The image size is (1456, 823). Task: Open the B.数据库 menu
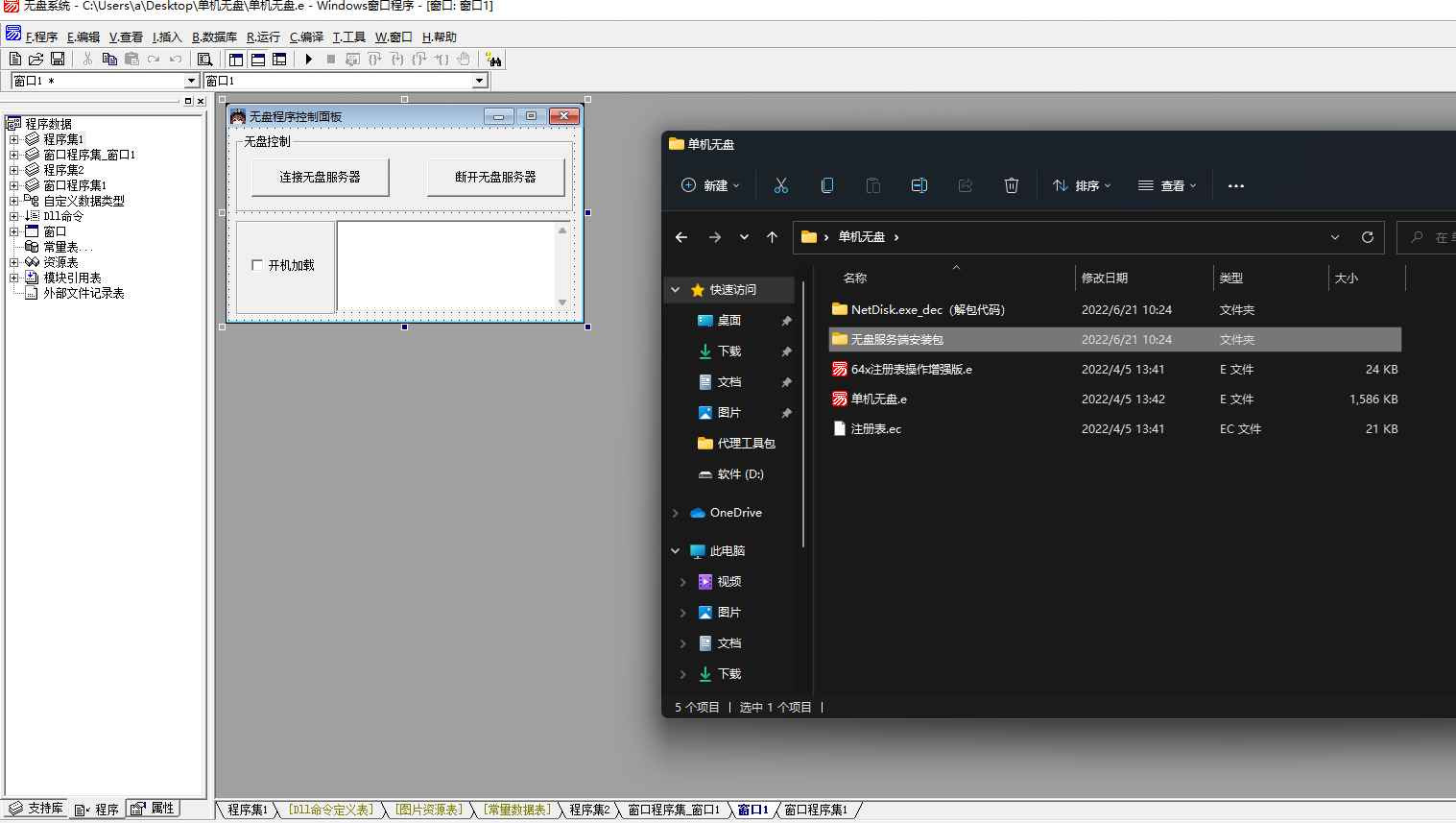tap(214, 37)
